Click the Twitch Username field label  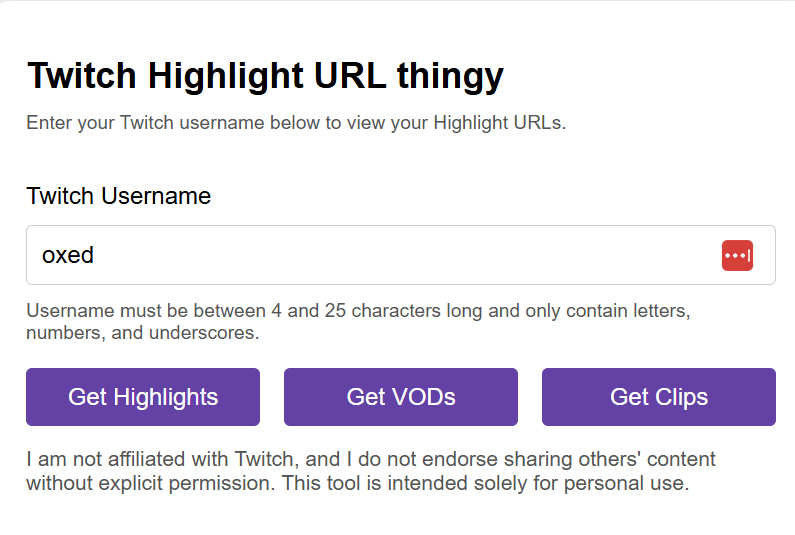(119, 195)
